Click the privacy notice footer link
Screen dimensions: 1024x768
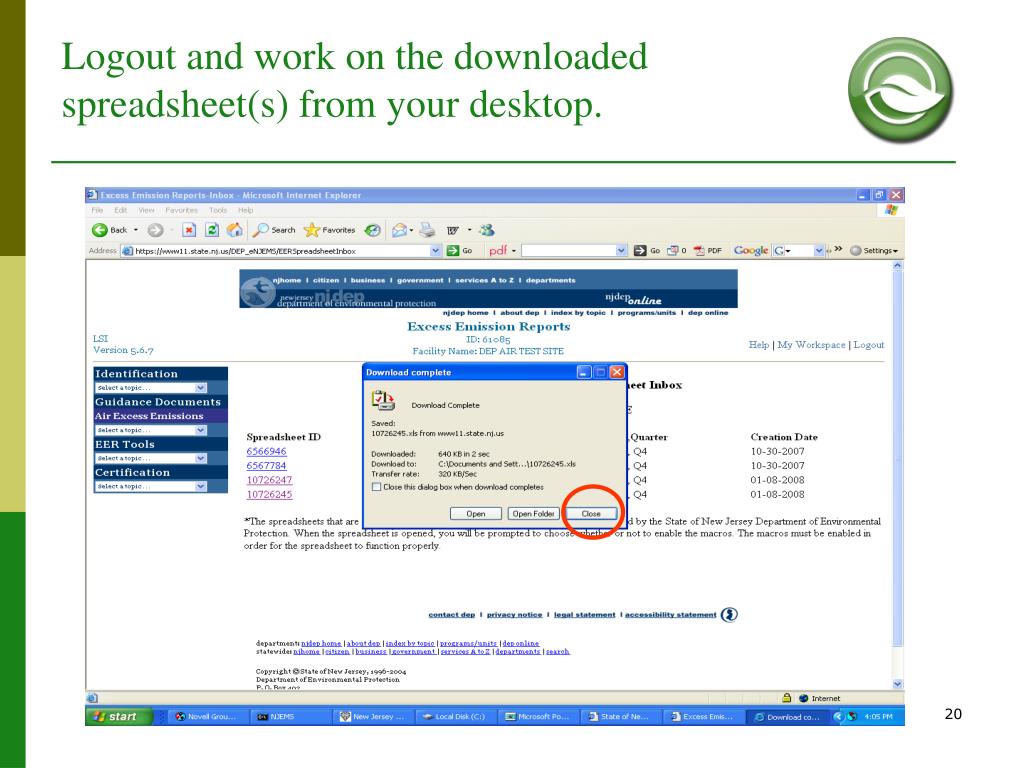coord(515,615)
